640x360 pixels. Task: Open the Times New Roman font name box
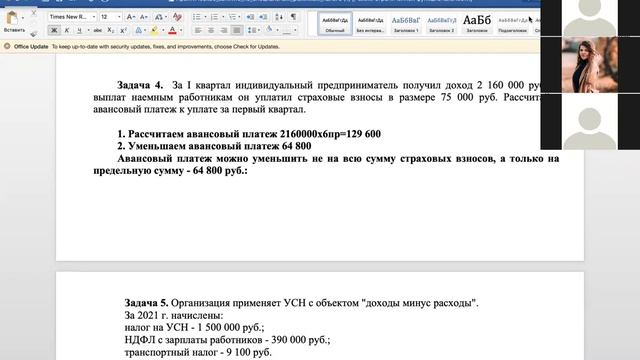(72, 17)
